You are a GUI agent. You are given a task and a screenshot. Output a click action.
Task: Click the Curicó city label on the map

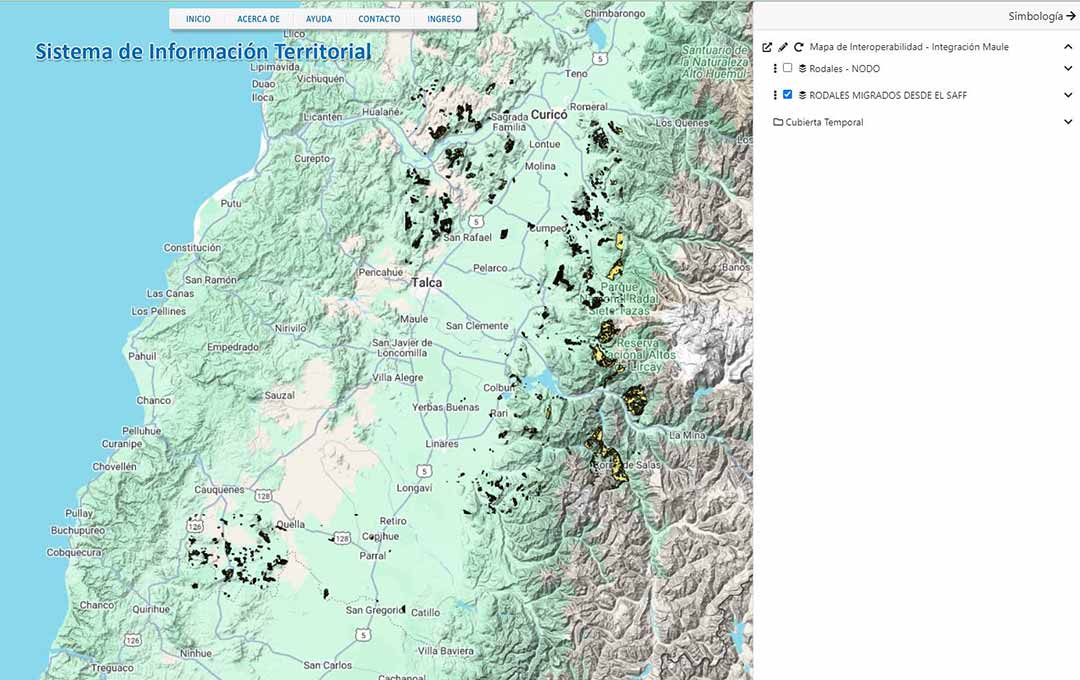pyautogui.click(x=549, y=115)
